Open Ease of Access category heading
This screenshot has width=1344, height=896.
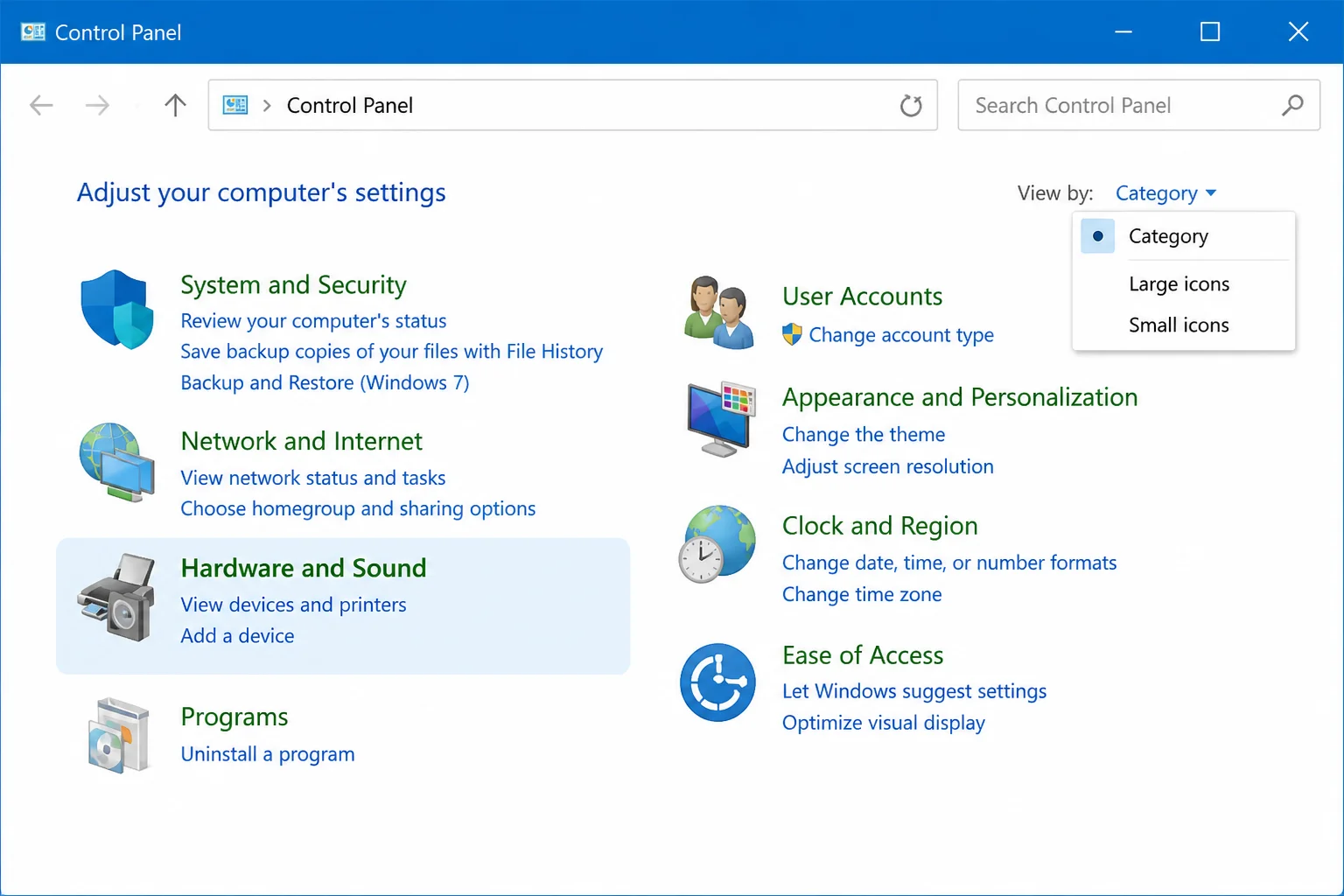[863, 655]
